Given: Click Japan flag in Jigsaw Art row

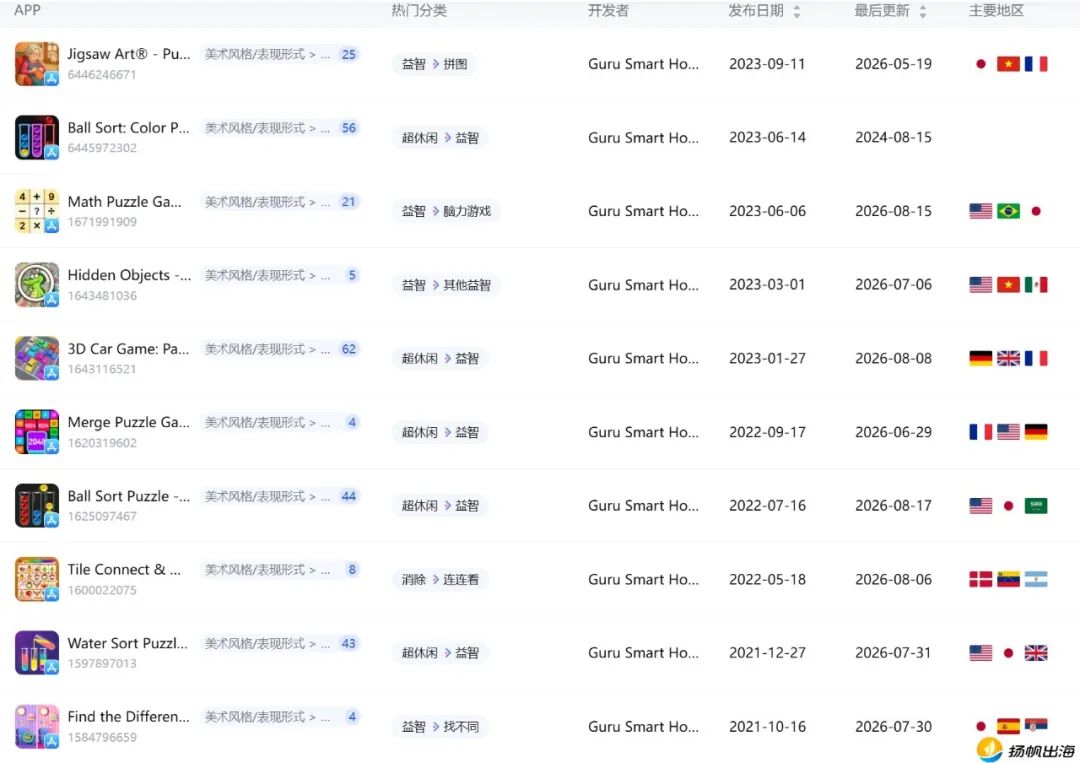Looking at the screenshot, I should [981, 64].
